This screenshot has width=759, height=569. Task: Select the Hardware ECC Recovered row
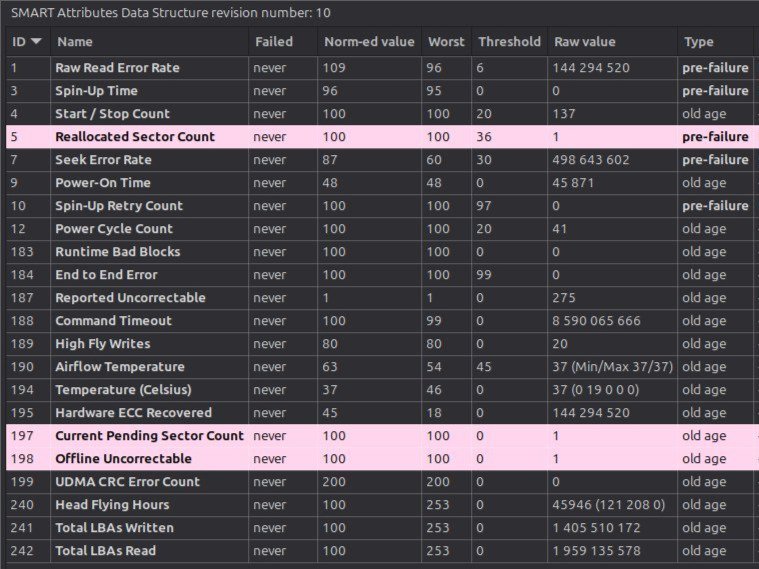[x=133, y=413]
